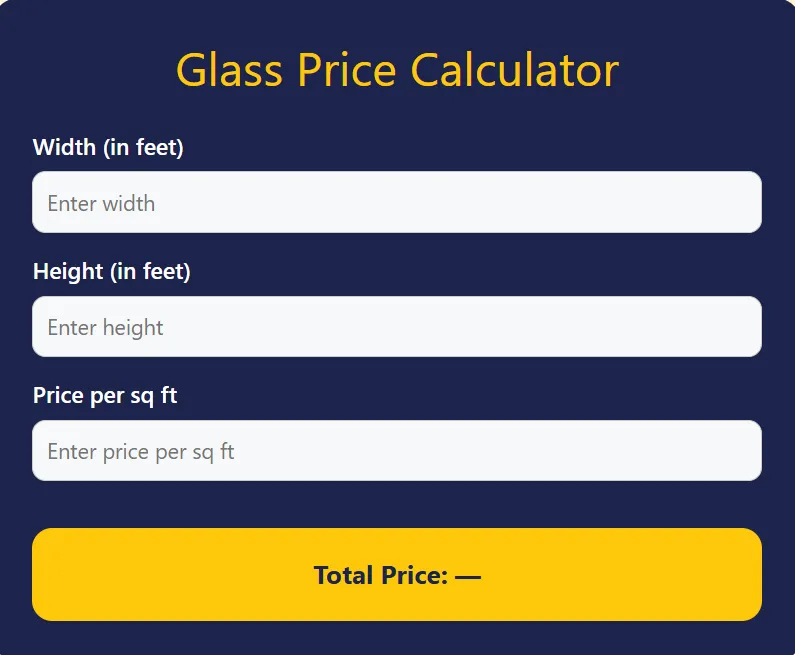Click the "Width (in feet)" label

[x=108, y=148]
